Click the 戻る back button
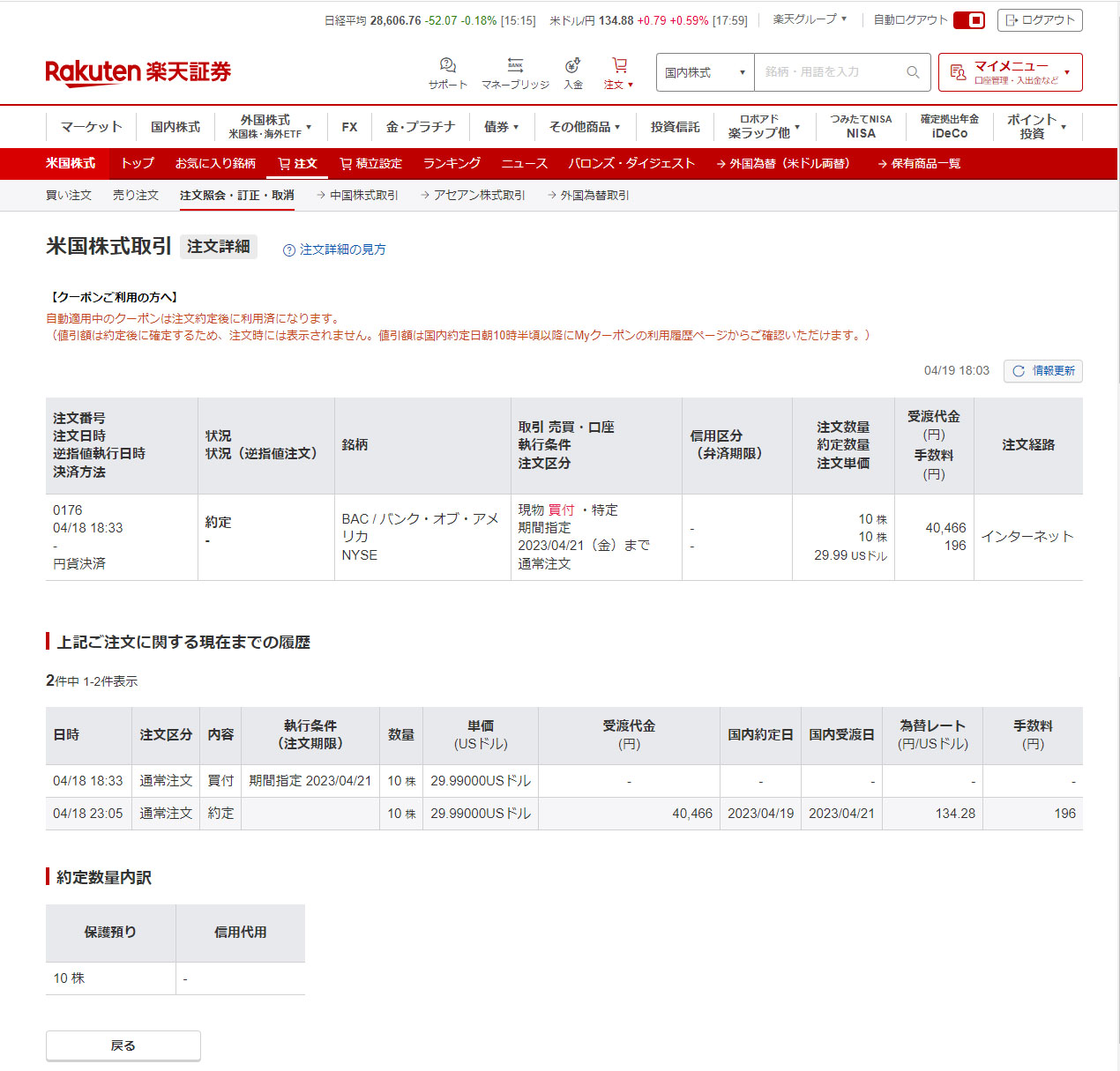 pyautogui.click(x=123, y=1045)
